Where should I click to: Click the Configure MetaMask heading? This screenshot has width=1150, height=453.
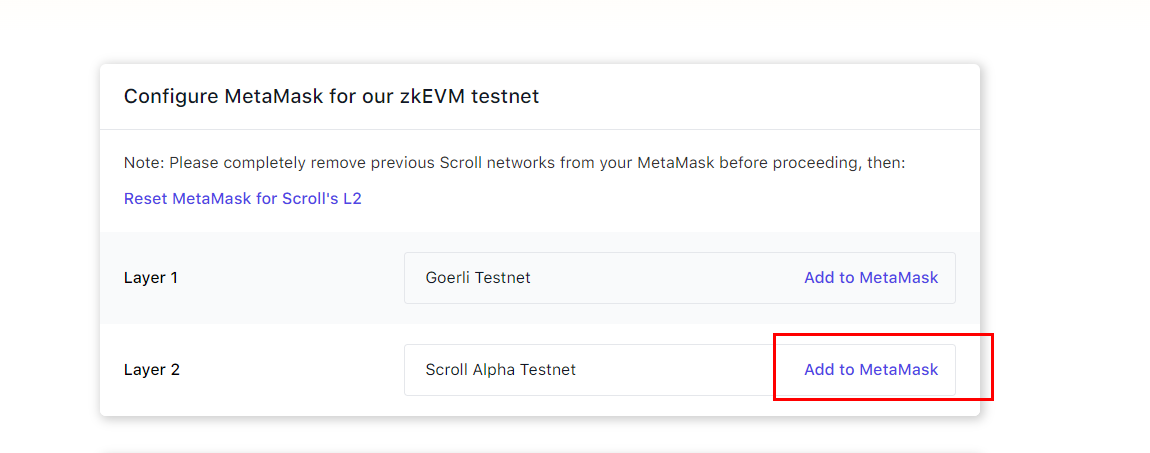pyautogui.click(x=331, y=97)
